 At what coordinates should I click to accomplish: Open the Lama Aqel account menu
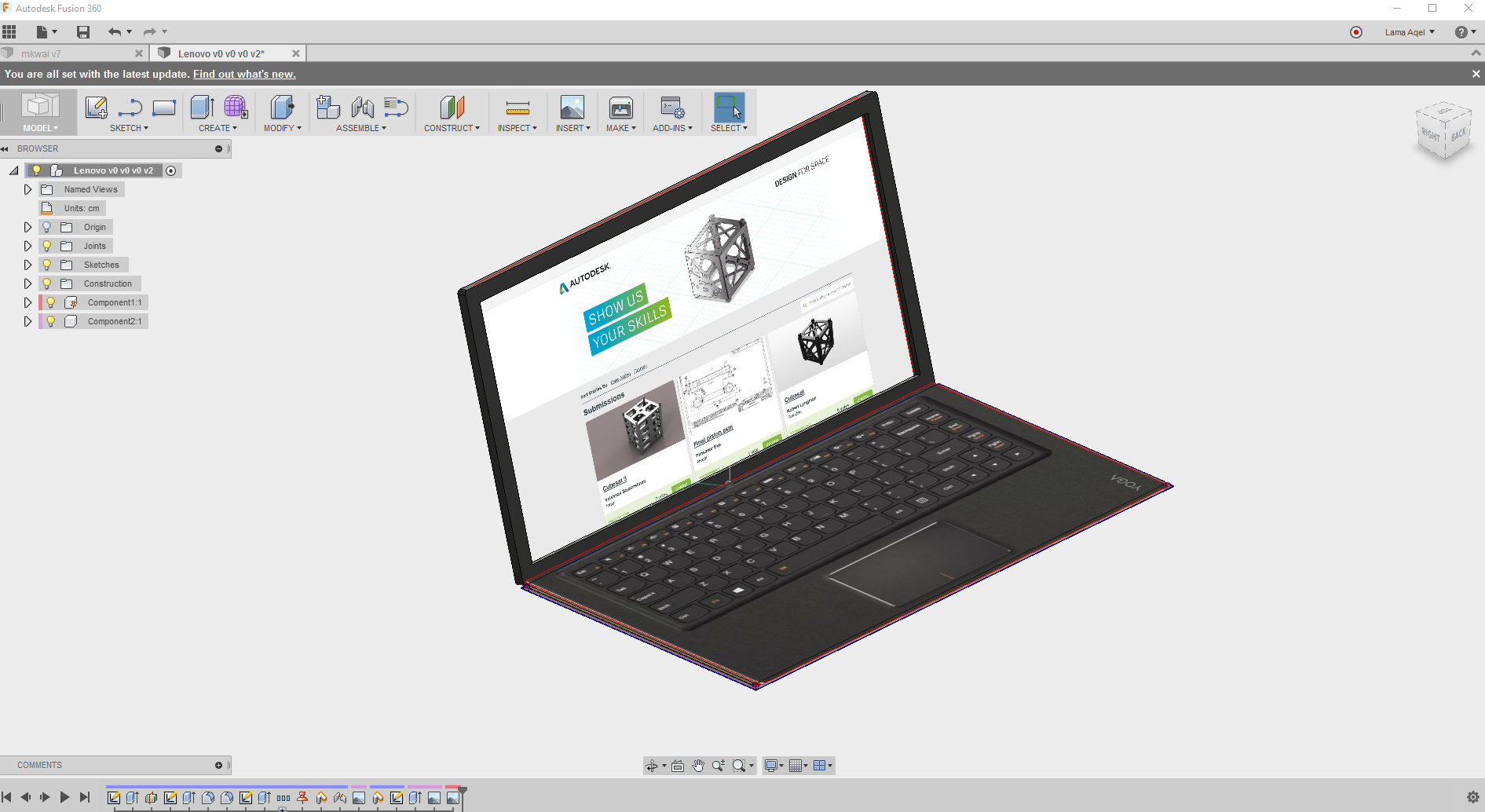[x=1410, y=32]
